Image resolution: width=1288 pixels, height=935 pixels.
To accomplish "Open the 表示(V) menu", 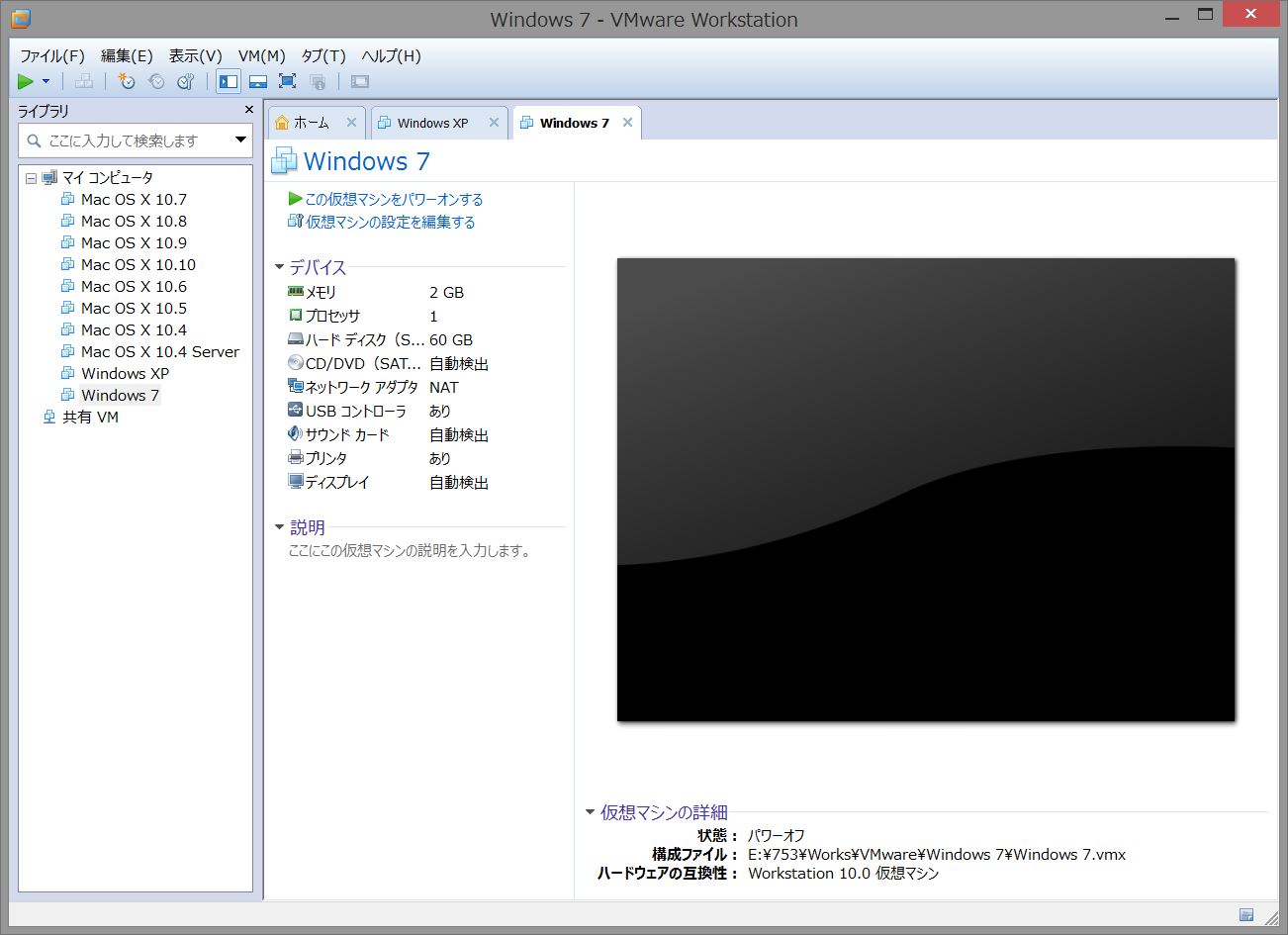I will (x=195, y=56).
